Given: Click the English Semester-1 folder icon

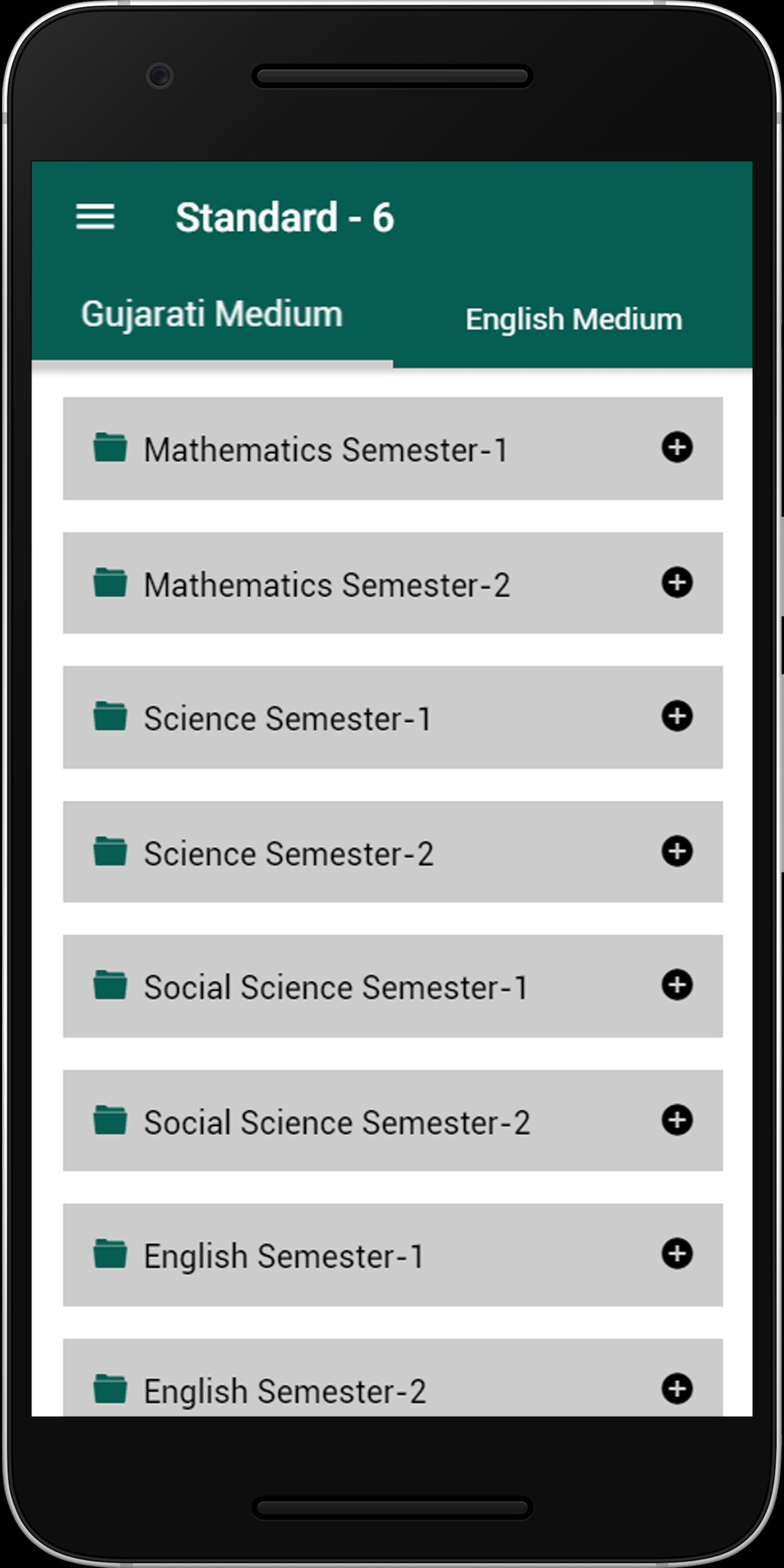Looking at the screenshot, I should point(110,1254).
